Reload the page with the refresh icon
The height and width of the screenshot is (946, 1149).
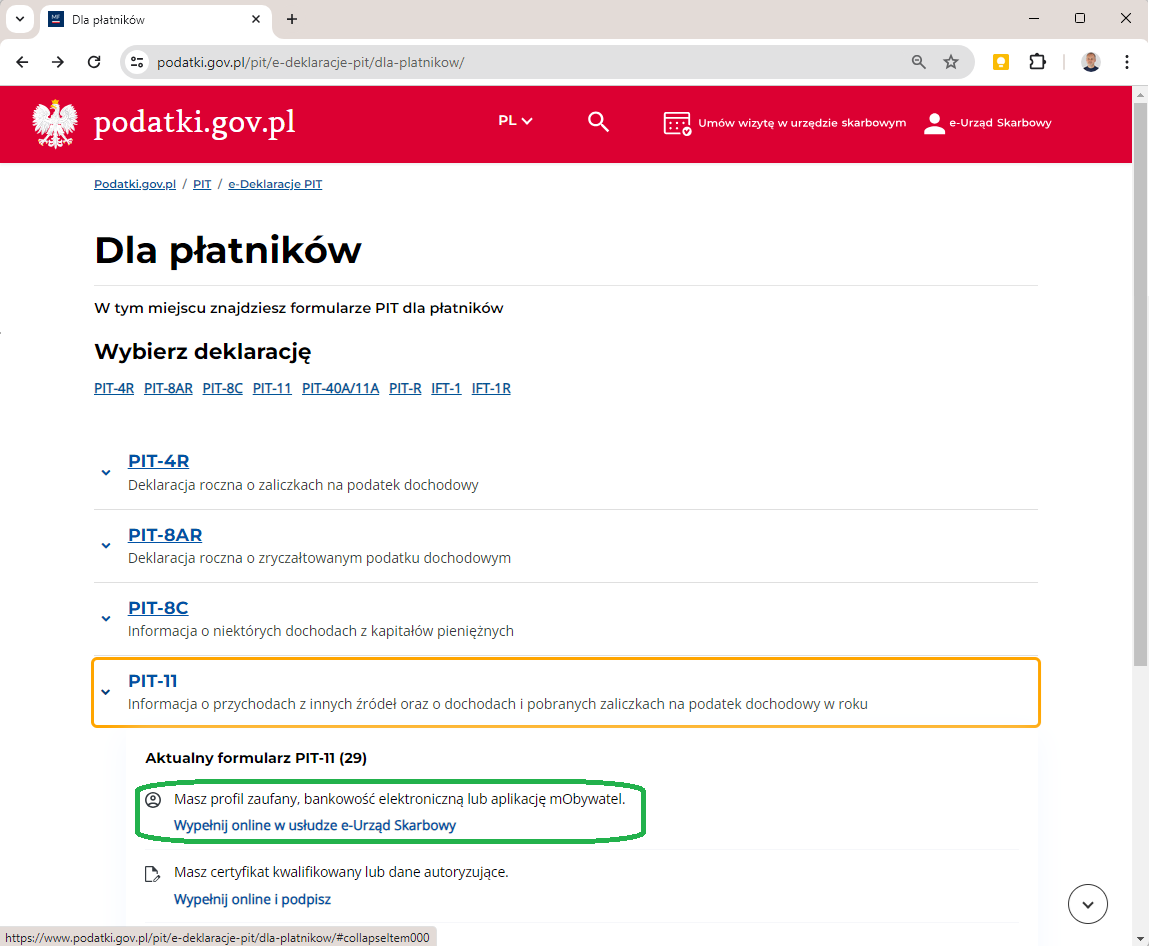point(94,62)
